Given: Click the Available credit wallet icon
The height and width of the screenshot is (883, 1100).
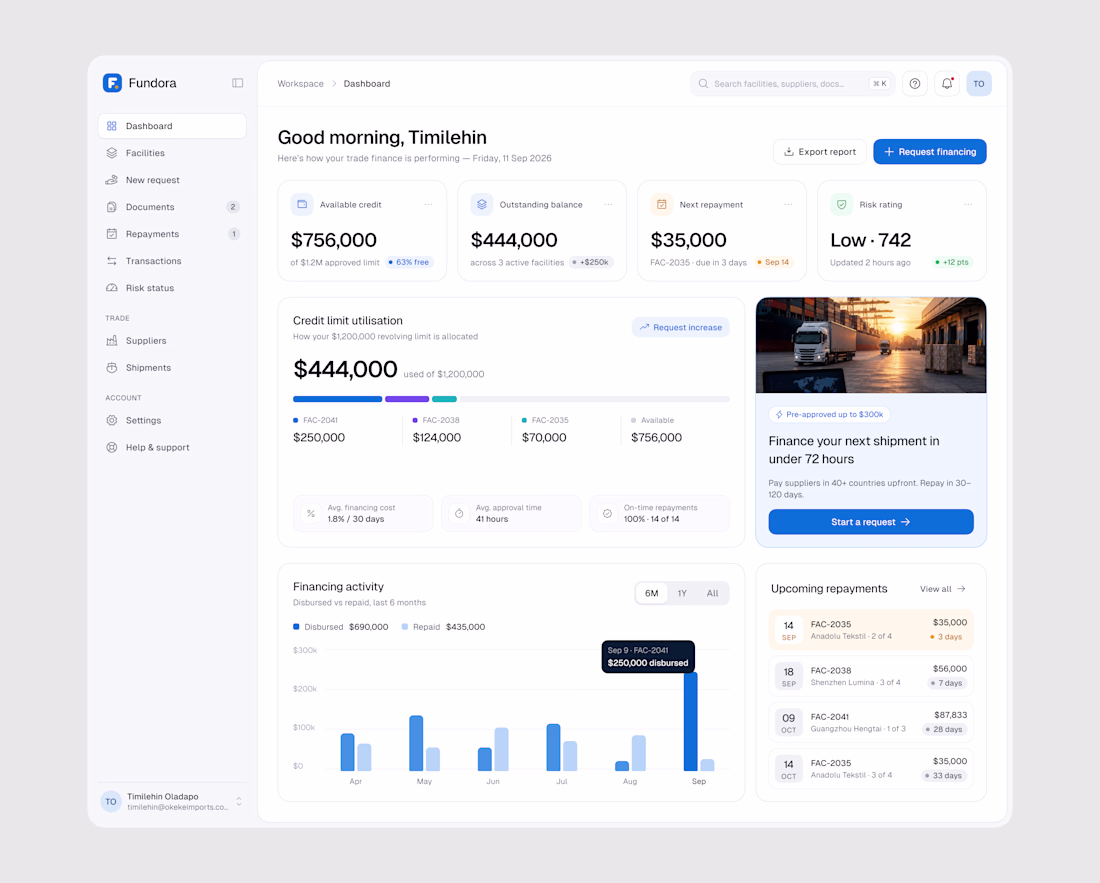Looking at the screenshot, I should point(302,204).
